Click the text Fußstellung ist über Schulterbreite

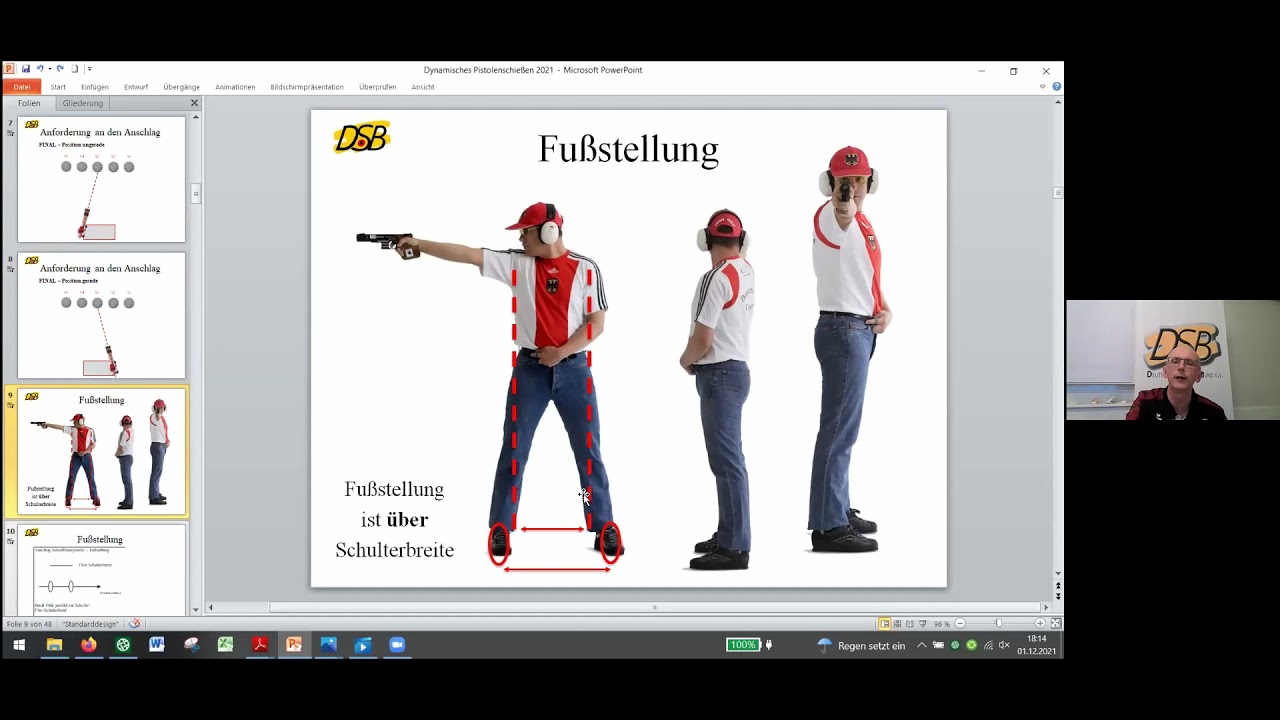click(x=395, y=519)
